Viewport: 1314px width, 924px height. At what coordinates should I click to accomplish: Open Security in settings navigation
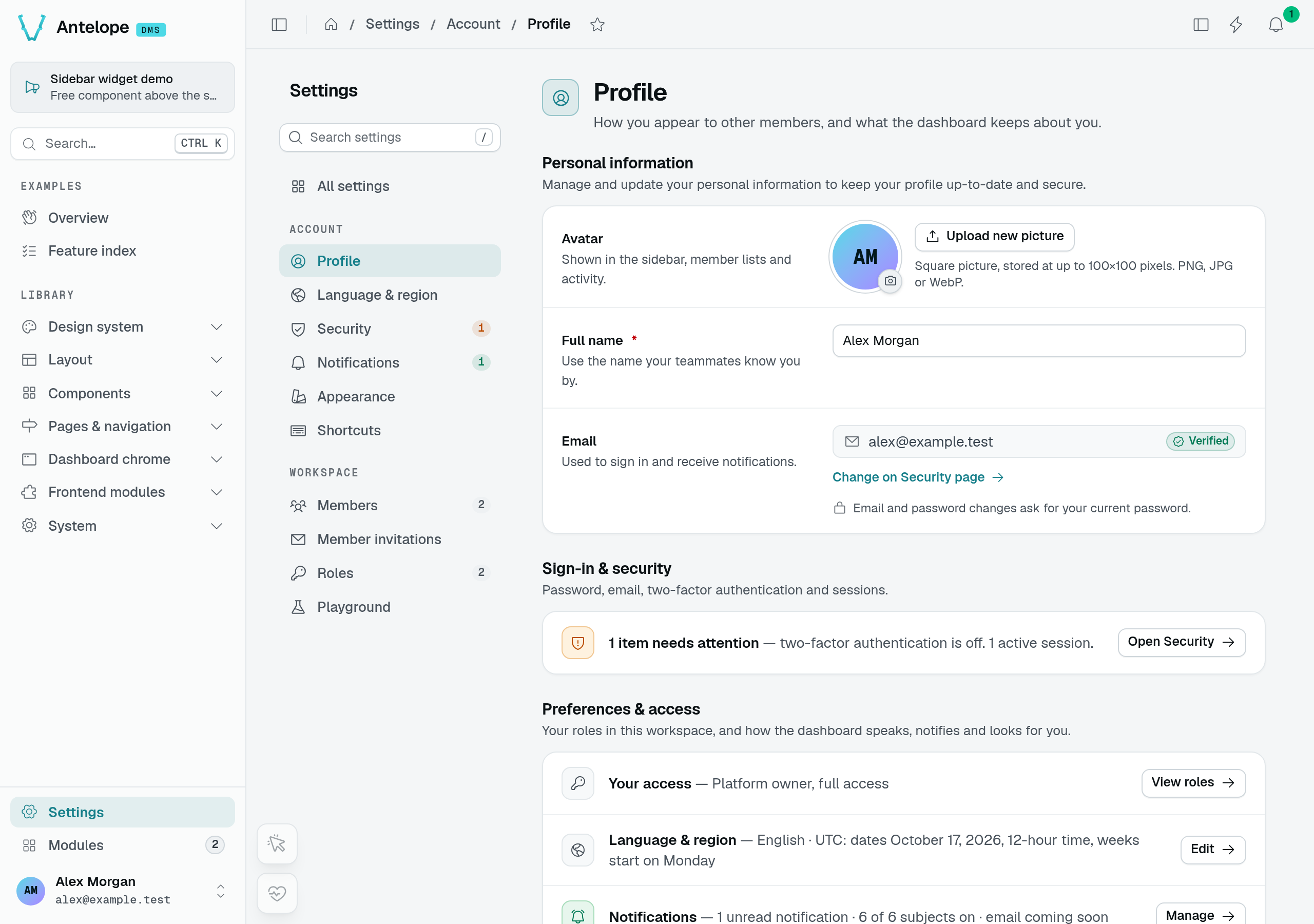[390, 329]
